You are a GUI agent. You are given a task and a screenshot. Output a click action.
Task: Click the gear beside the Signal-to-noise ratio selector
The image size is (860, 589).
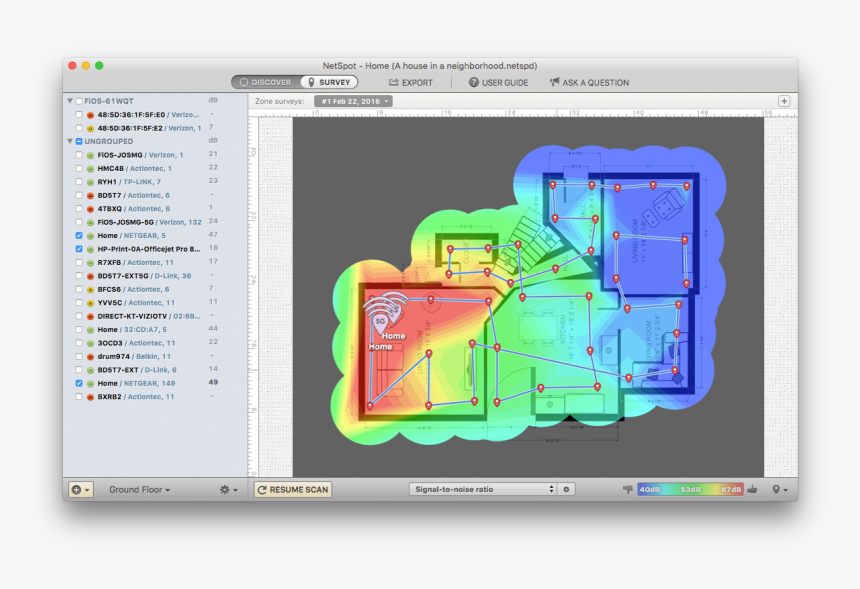point(566,489)
